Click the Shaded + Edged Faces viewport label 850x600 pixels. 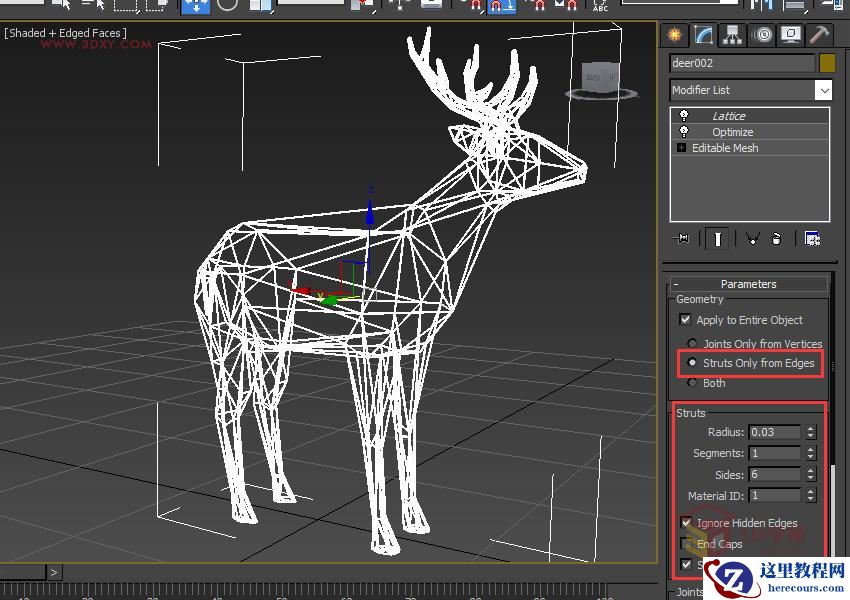[x=66, y=33]
